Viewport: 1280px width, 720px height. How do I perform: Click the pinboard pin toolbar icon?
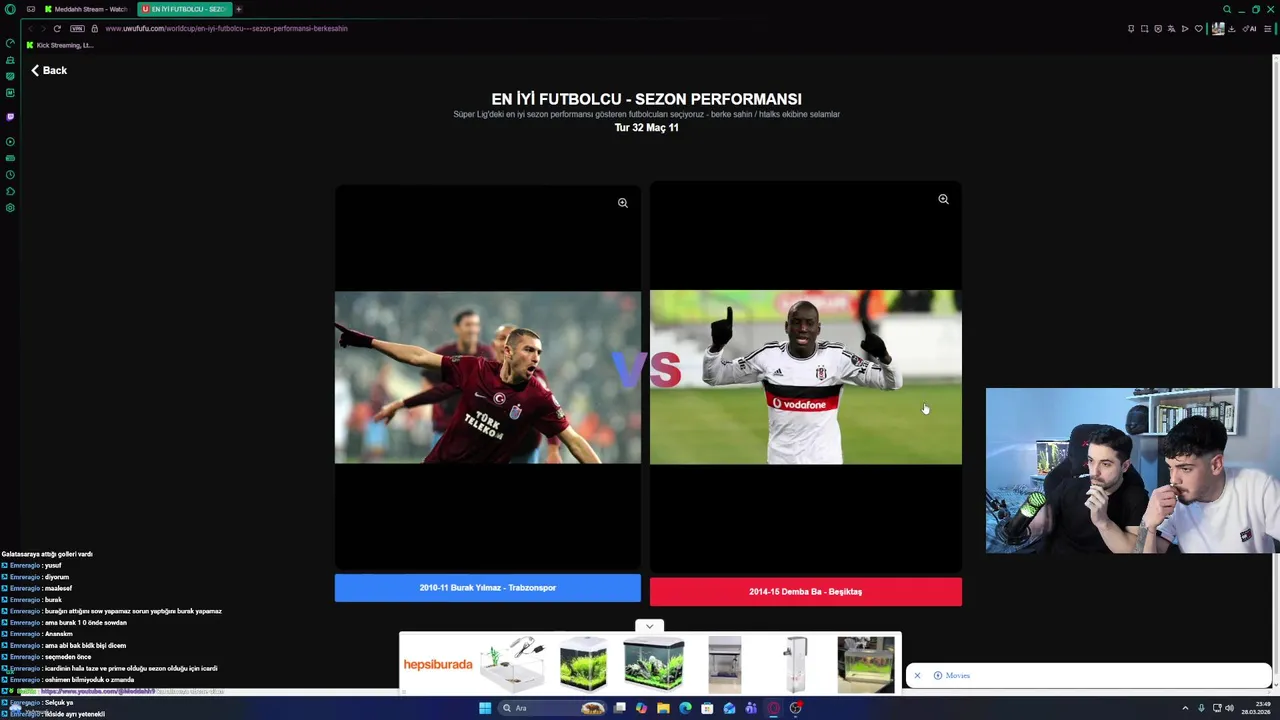[x=1131, y=29]
